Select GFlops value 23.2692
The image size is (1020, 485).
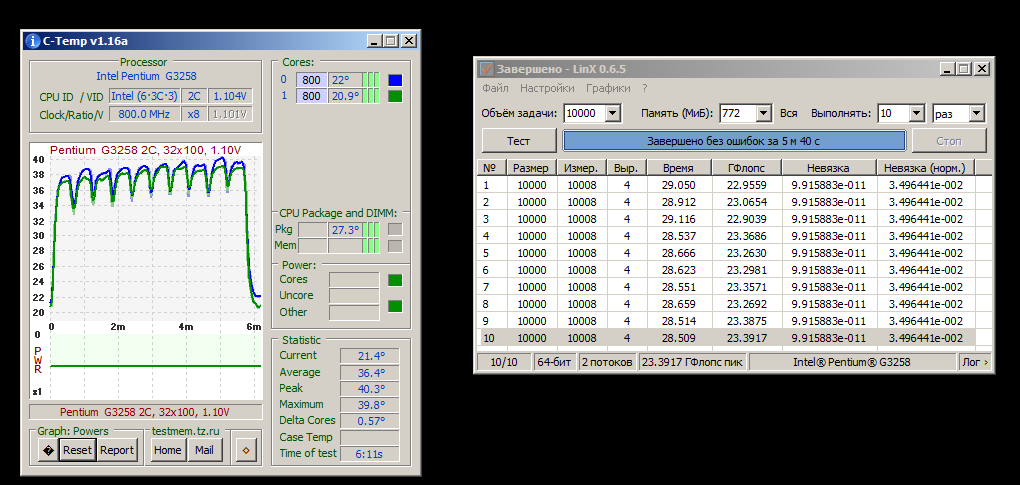pyautogui.click(x=746, y=304)
